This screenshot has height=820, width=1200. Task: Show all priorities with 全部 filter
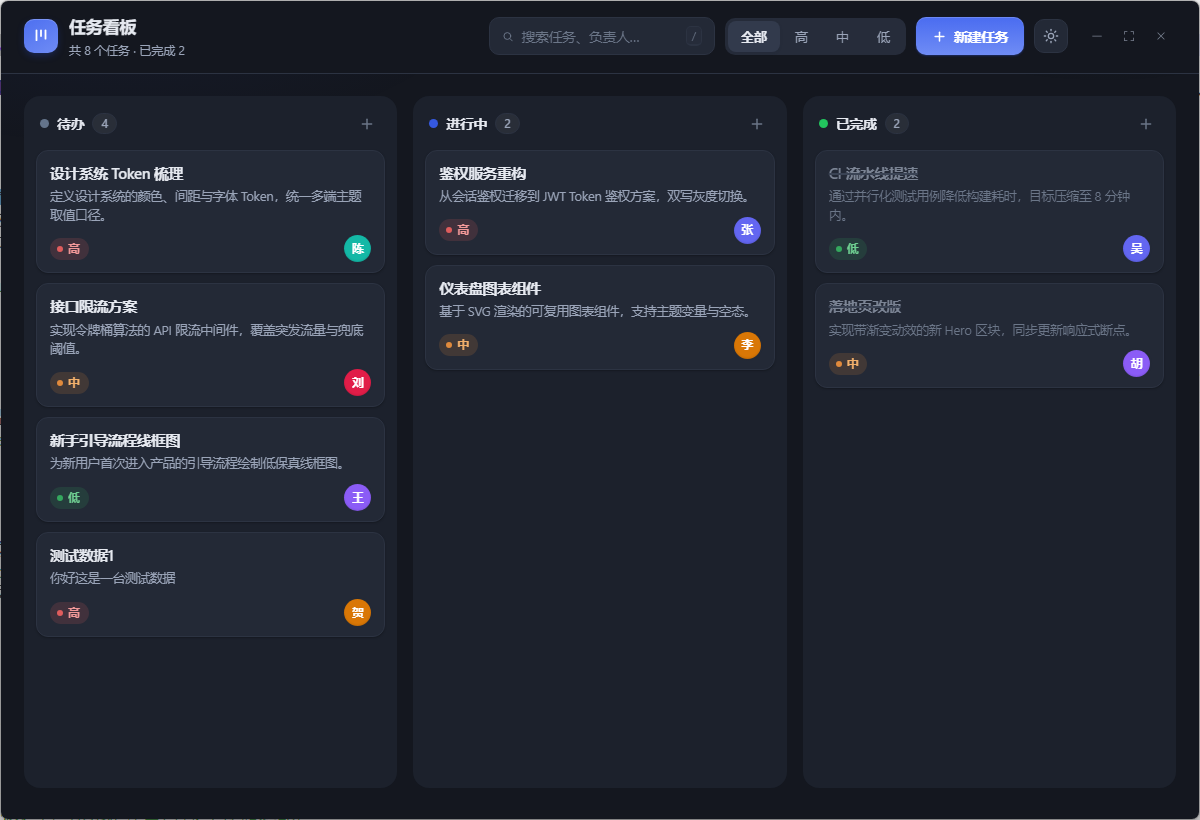click(x=754, y=37)
